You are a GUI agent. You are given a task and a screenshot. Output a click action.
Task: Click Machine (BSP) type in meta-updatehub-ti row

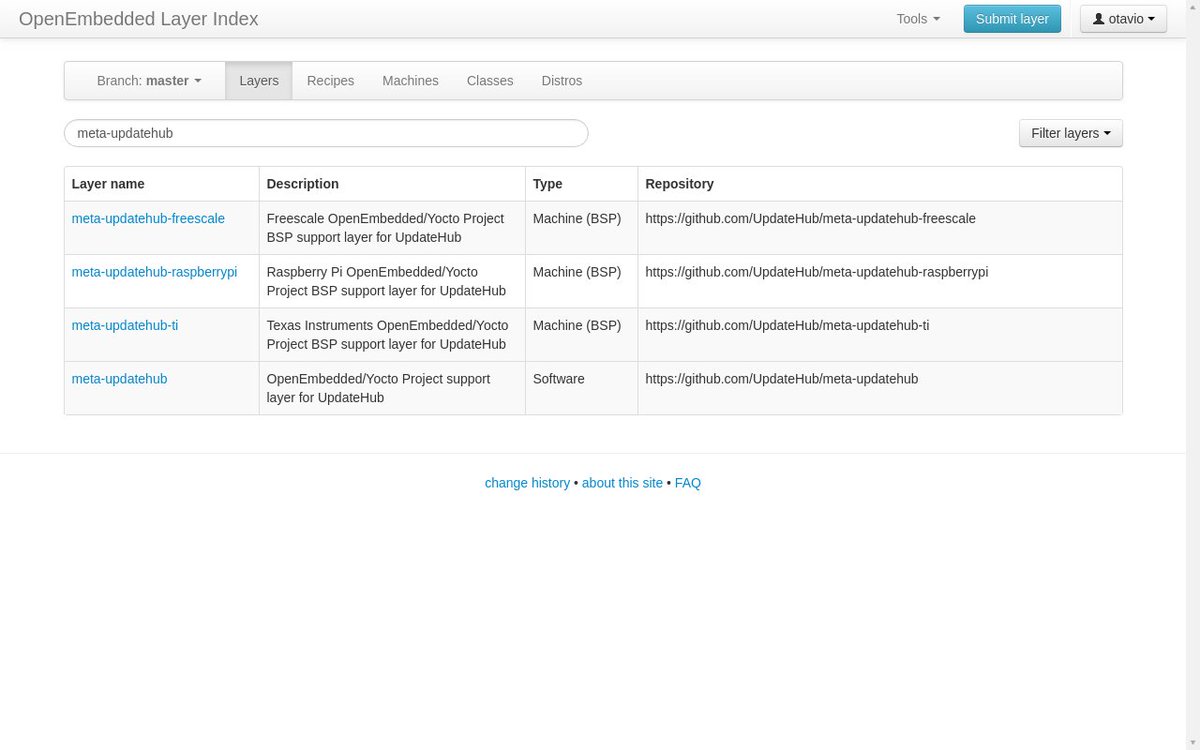577,325
